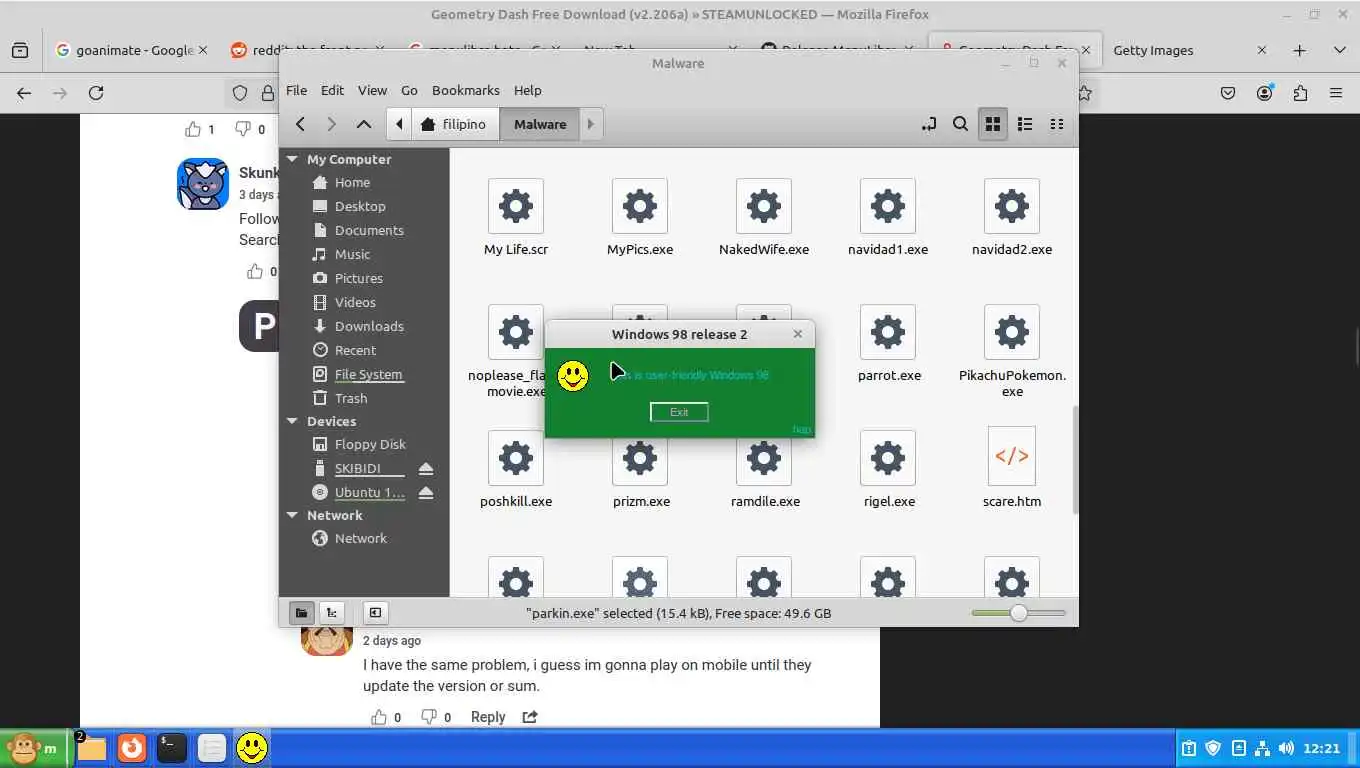Open the volume control in system tray
Screen dimensions: 1360x768
click(1285, 748)
